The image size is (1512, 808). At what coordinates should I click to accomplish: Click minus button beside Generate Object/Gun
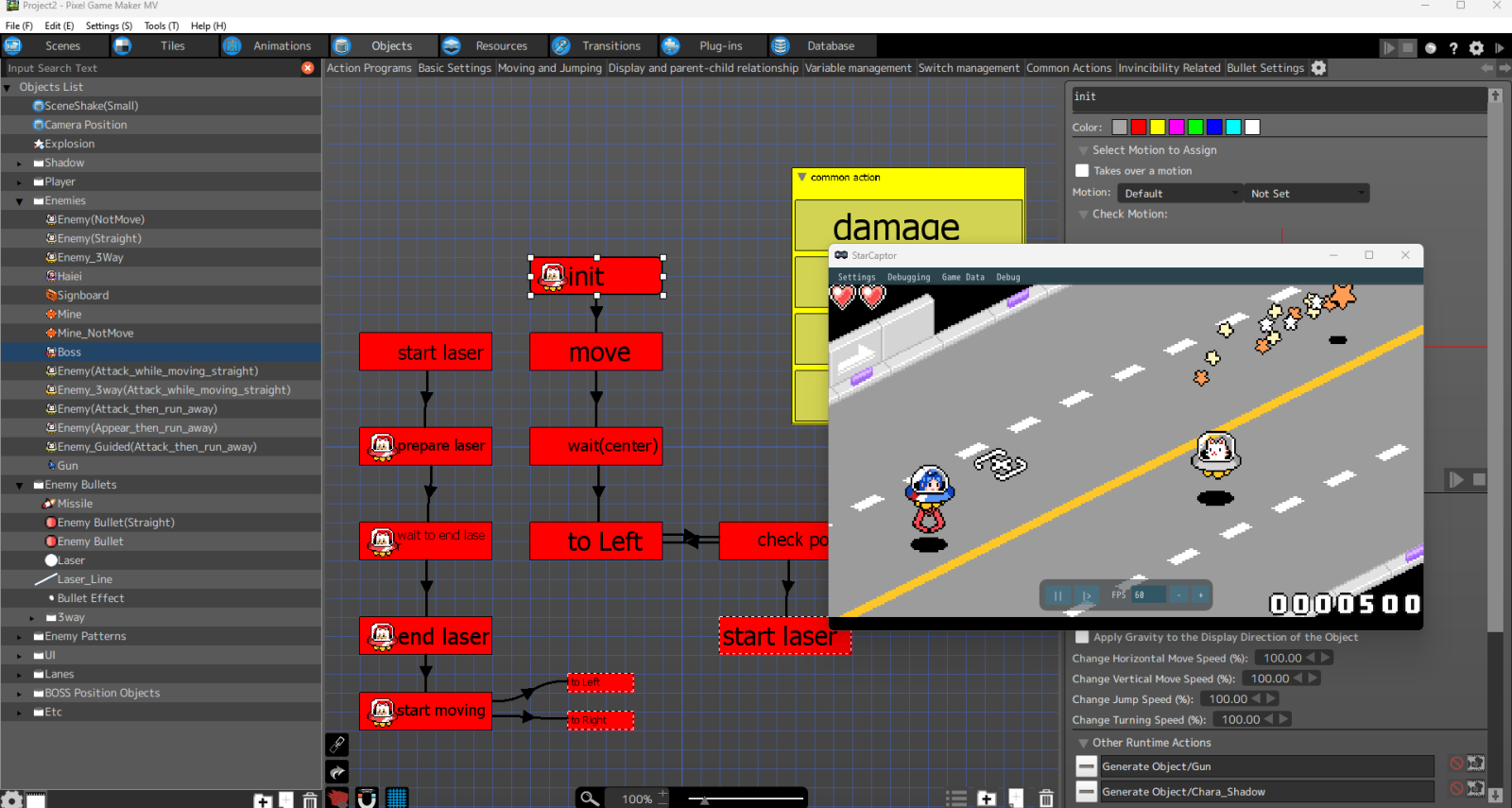[x=1087, y=766]
